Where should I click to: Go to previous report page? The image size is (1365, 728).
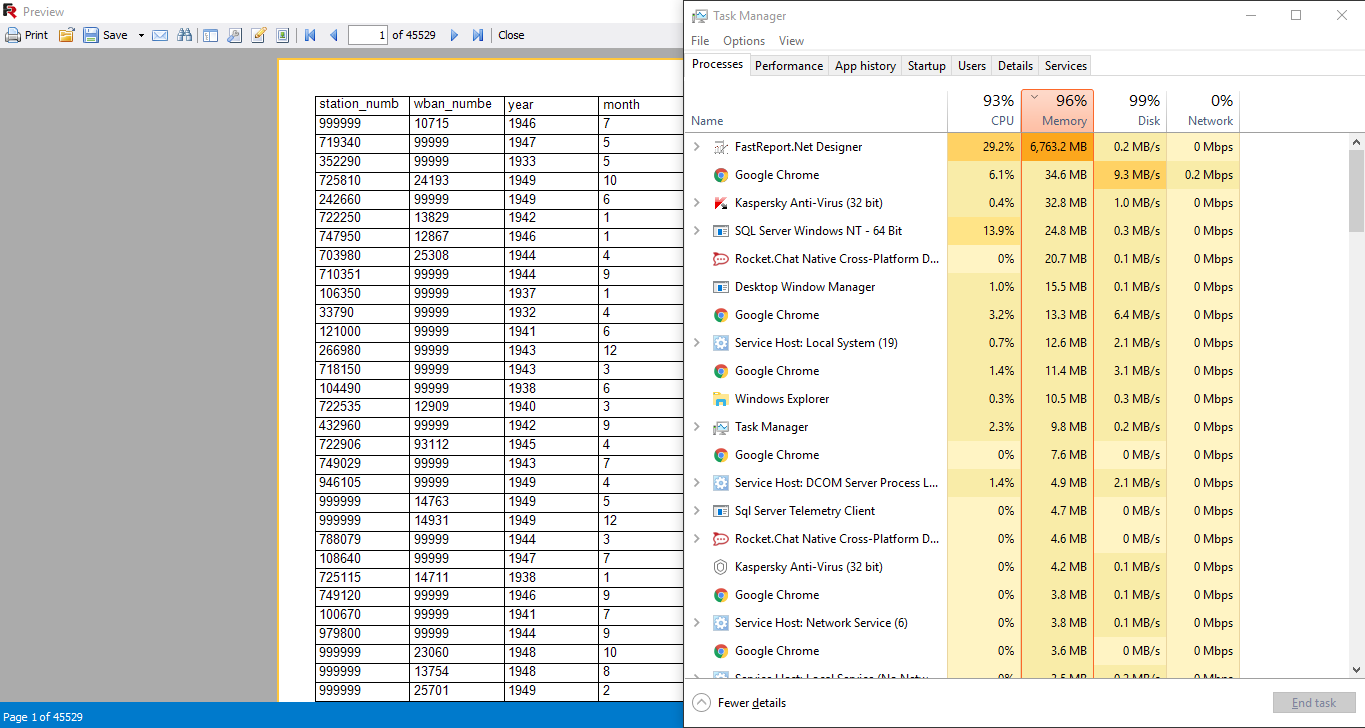(x=334, y=35)
